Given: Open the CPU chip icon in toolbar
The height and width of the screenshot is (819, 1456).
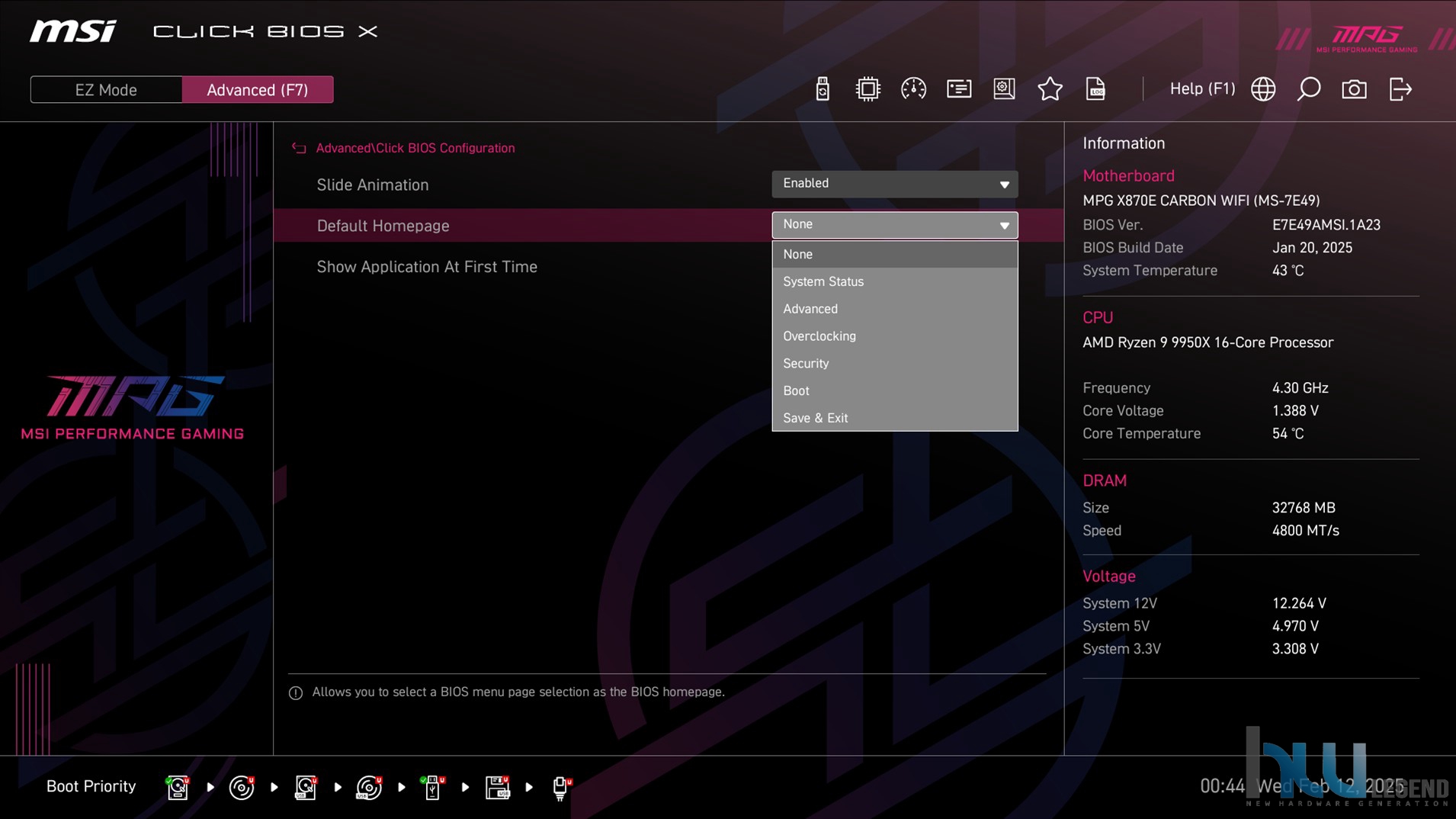Looking at the screenshot, I should pos(868,89).
